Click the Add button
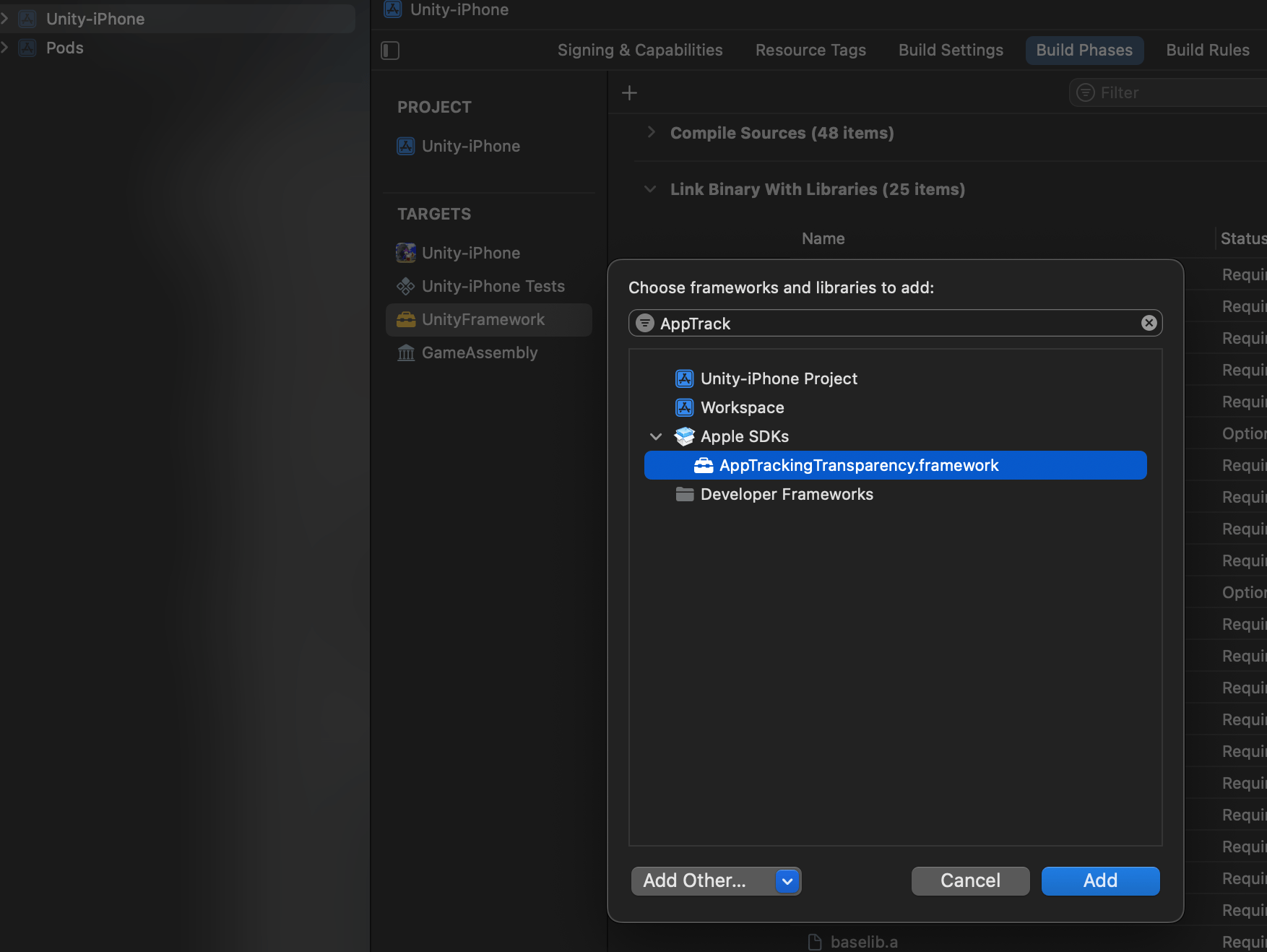Image resolution: width=1267 pixels, height=952 pixels. pos(1100,880)
